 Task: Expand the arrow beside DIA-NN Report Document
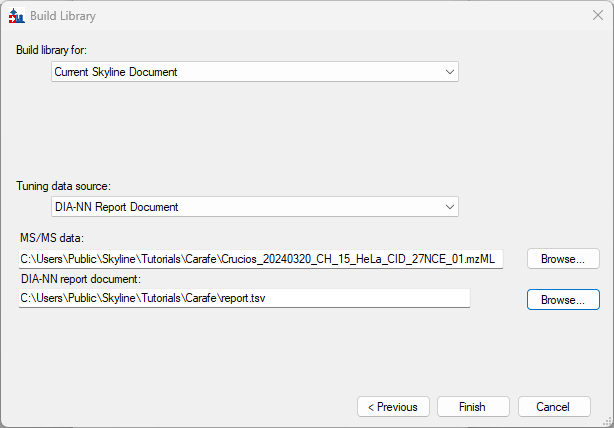click(x=449, y=207)
